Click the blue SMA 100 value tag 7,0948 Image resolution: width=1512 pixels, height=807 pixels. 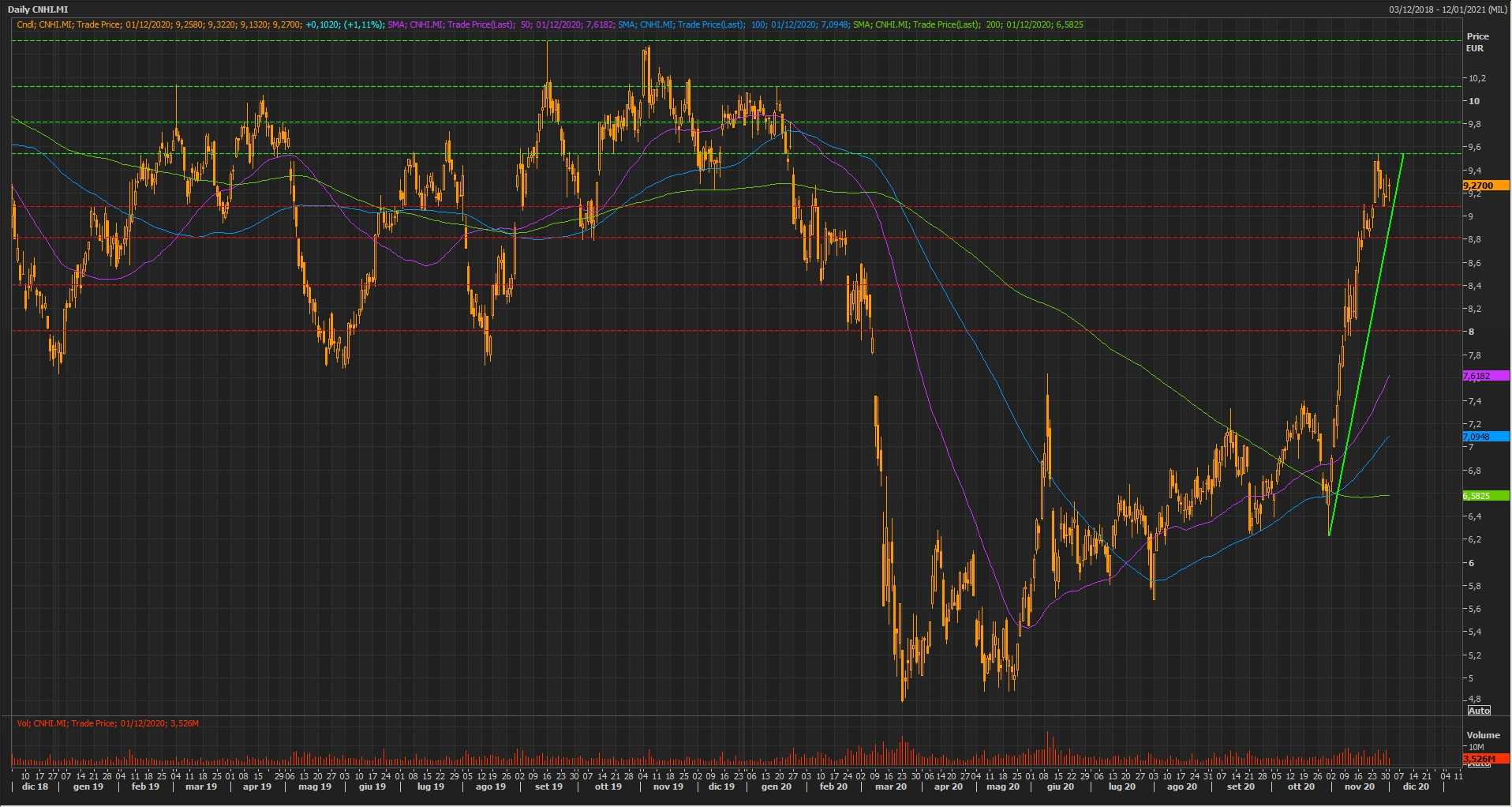pos(1485,437)
